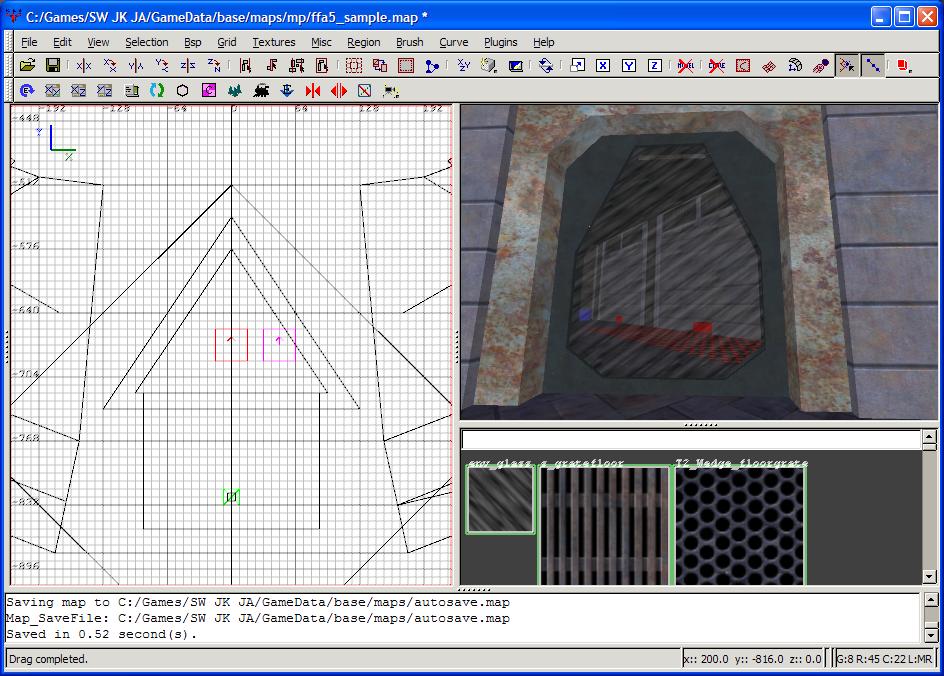Screen dimensions: 944x676
Task: Click the 'Drag completed.' status bar text
Action: point(48,659)
